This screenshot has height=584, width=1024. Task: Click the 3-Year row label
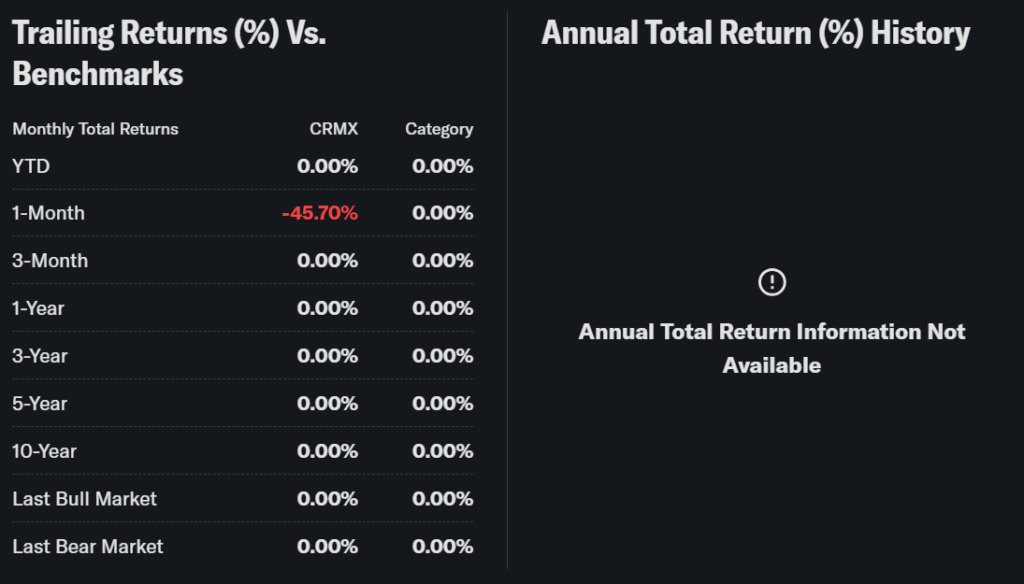pyautogui.click(x=40, y=356)
